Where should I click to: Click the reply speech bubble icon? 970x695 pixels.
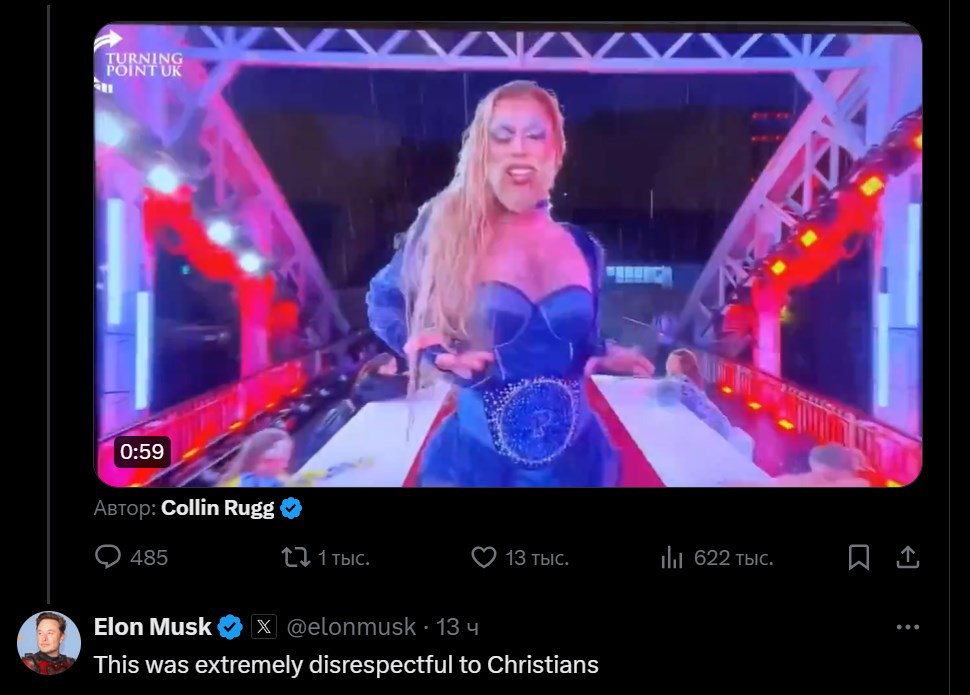coord(107,557)
